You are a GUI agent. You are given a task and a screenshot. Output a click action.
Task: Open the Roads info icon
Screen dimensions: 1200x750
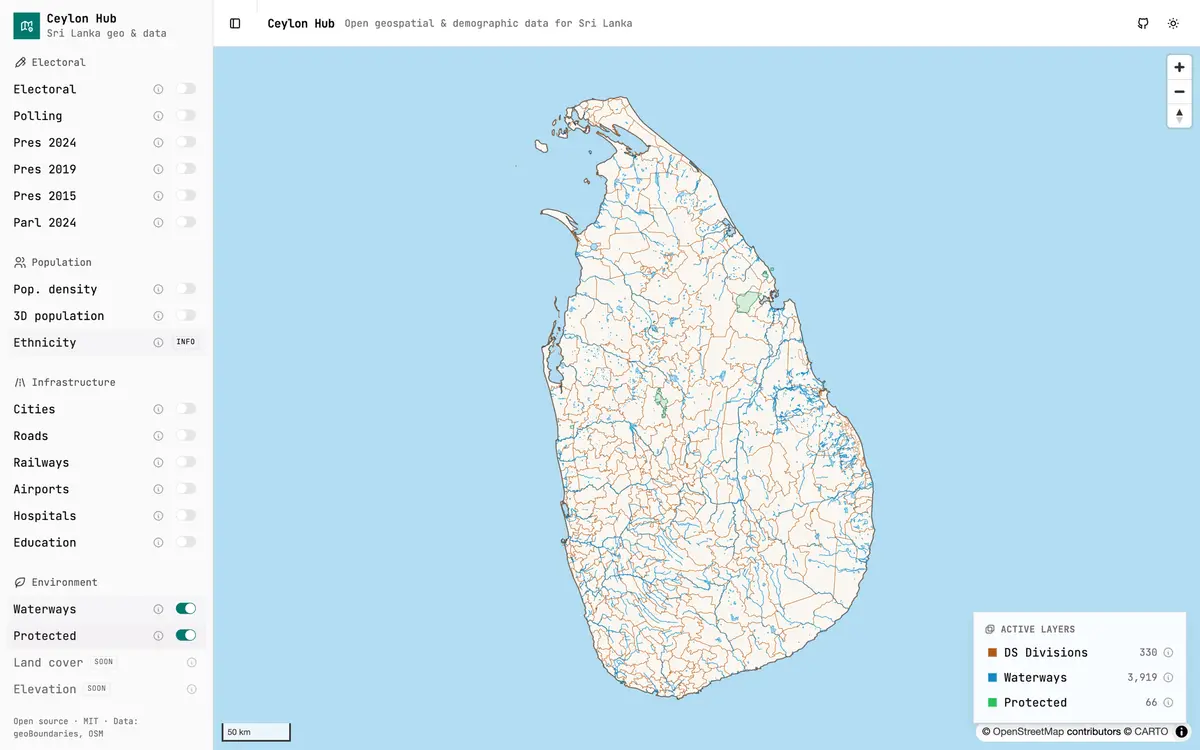158,436
